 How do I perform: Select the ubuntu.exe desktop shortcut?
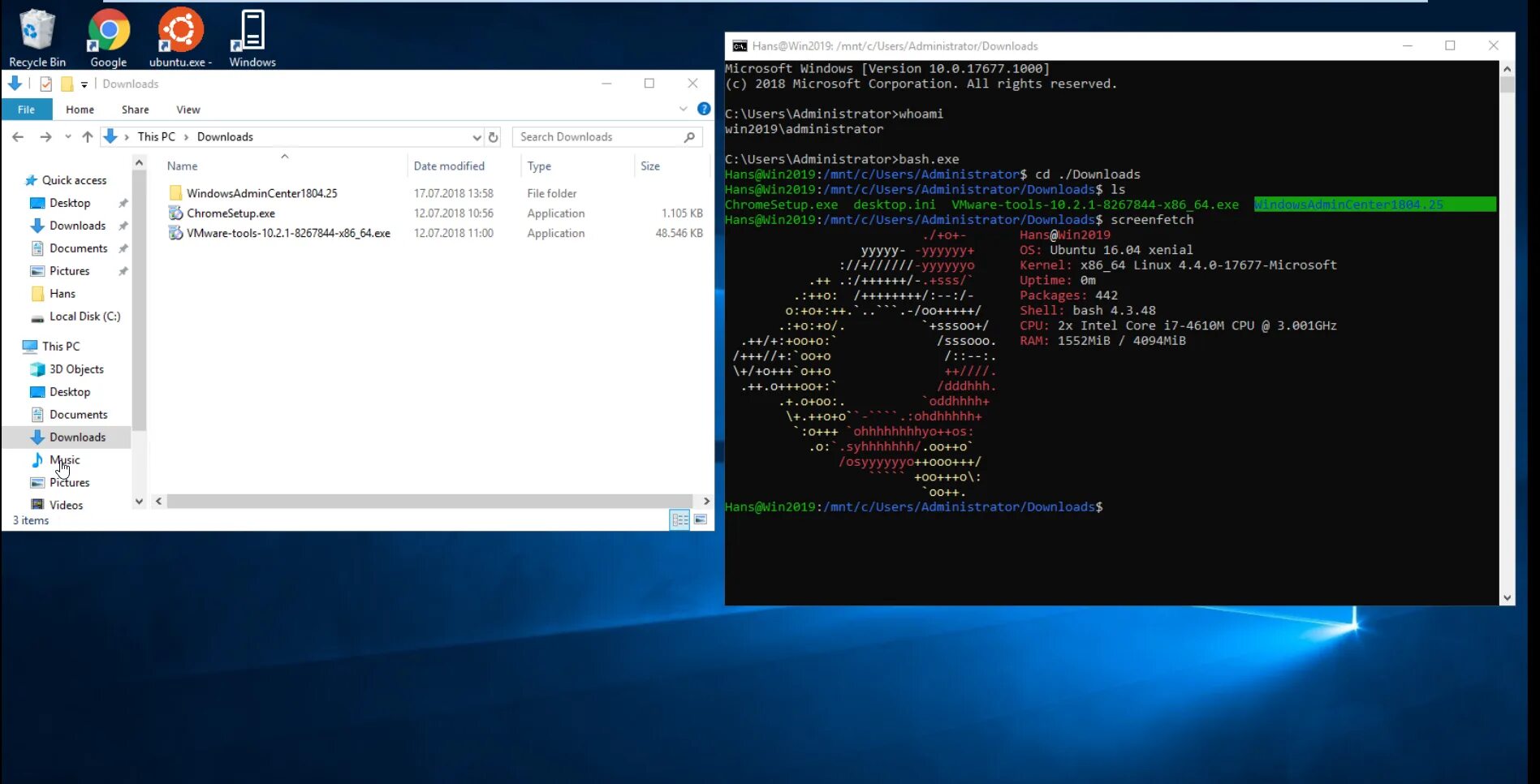click(180, 38)
